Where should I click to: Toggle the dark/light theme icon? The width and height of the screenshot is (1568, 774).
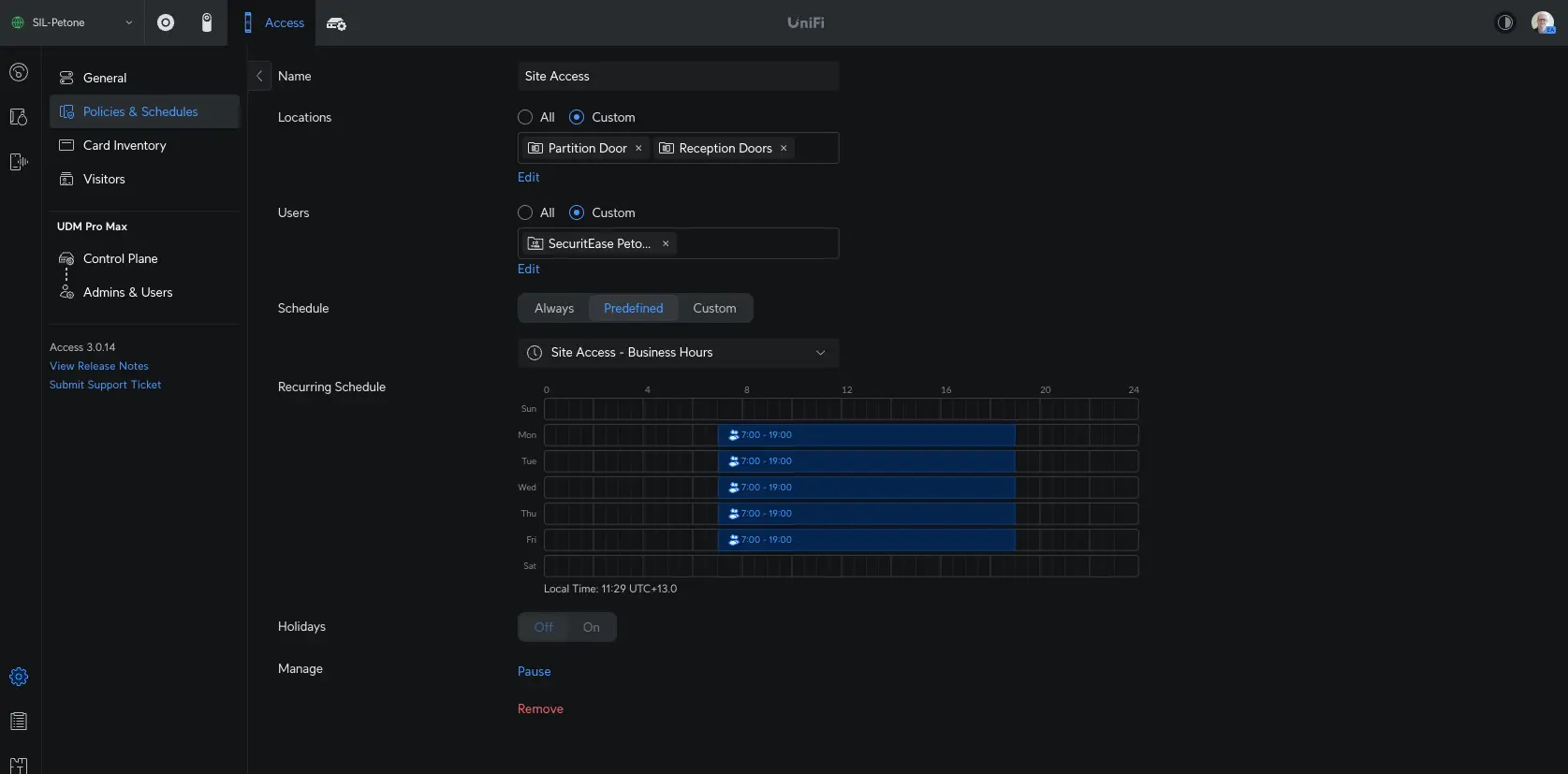click(x=1504, y=22)
